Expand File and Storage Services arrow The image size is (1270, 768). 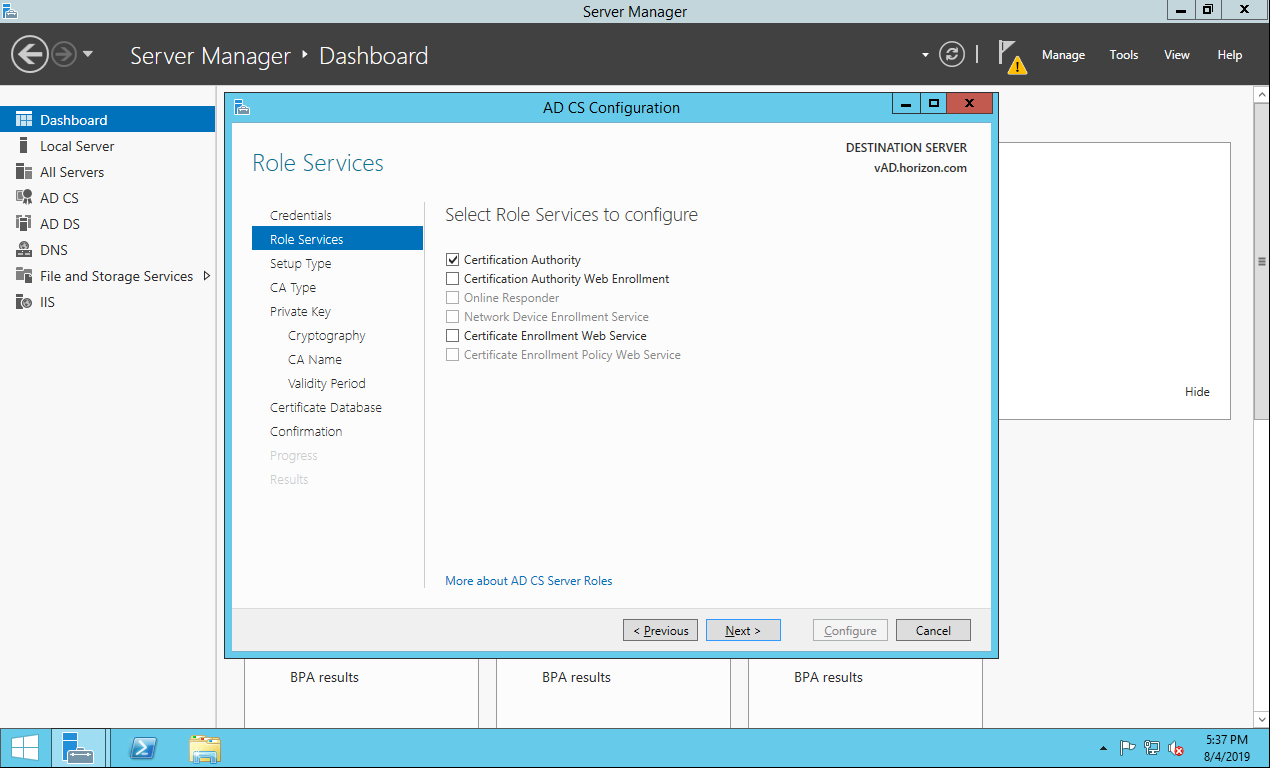click(207, 276)
